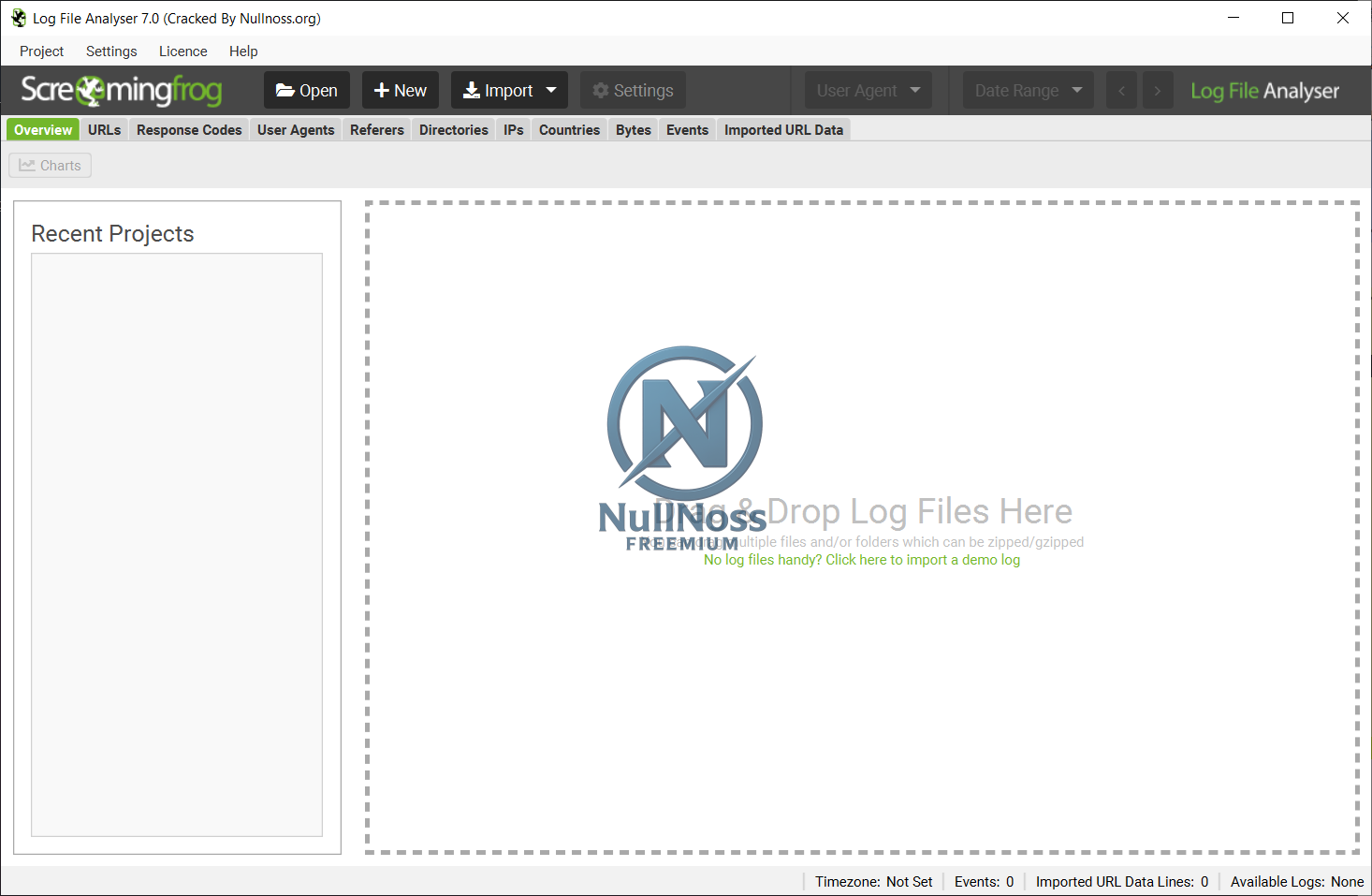This screenshot has width=1372, height=896.
Task: Click the Open project button
Action: coord(307,91)
